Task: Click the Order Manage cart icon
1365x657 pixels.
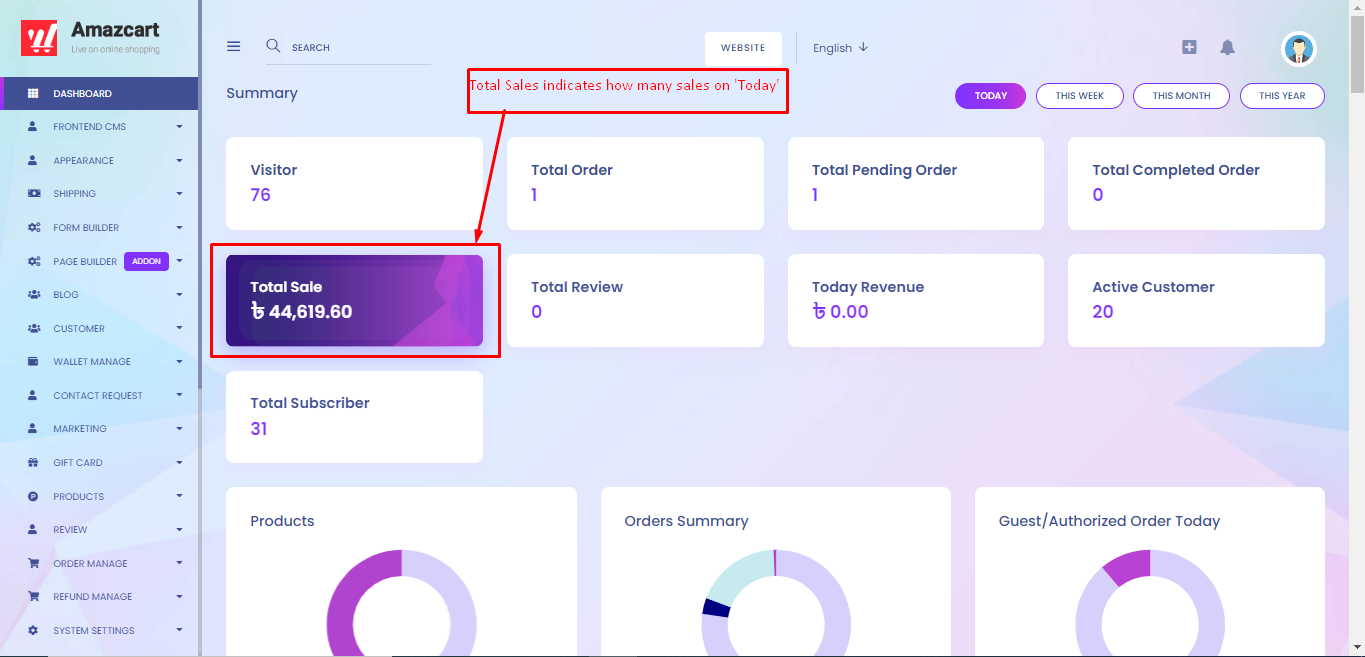Action: point(33,564)
